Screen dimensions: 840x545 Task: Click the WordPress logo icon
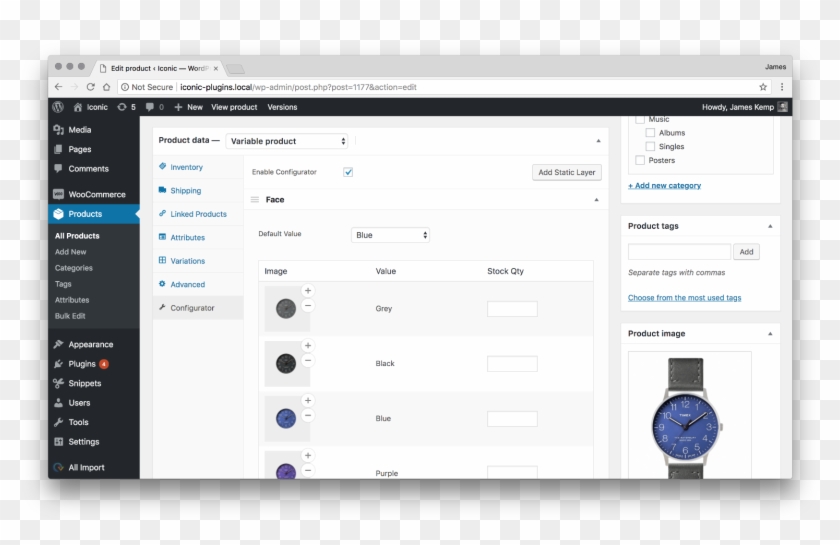[x=58, y=107]
